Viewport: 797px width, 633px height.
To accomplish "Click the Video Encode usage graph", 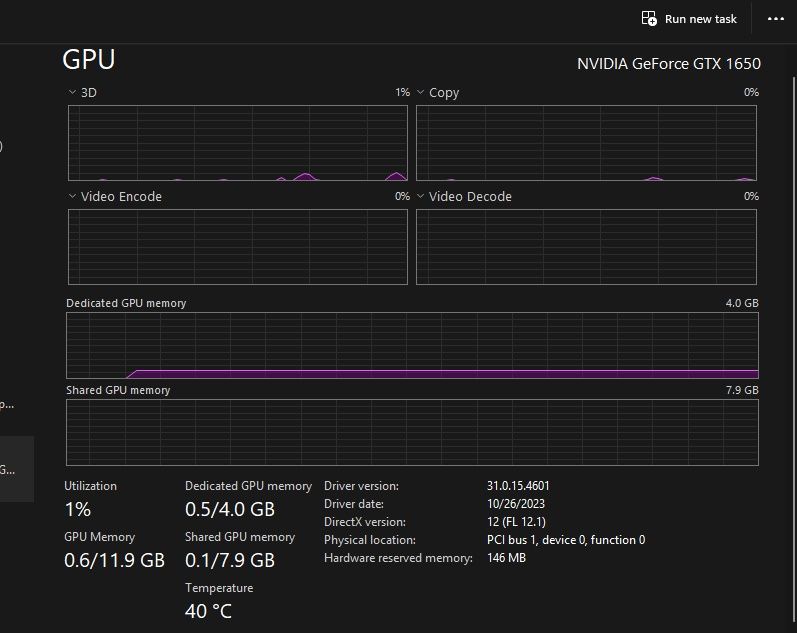I will (x=238, y=247).
